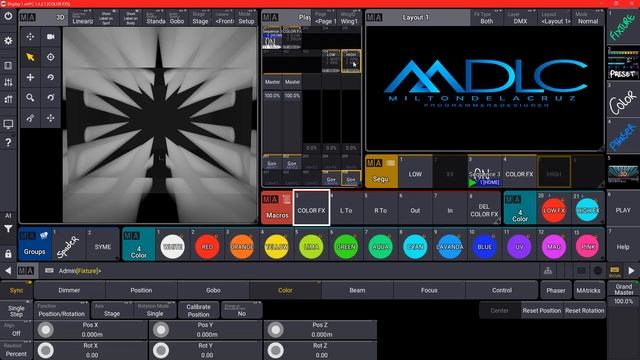Click the power icon in left sidebar
The width and height of the screenshot is (640, 360).
pyautogui.click(x=8, y=17)
